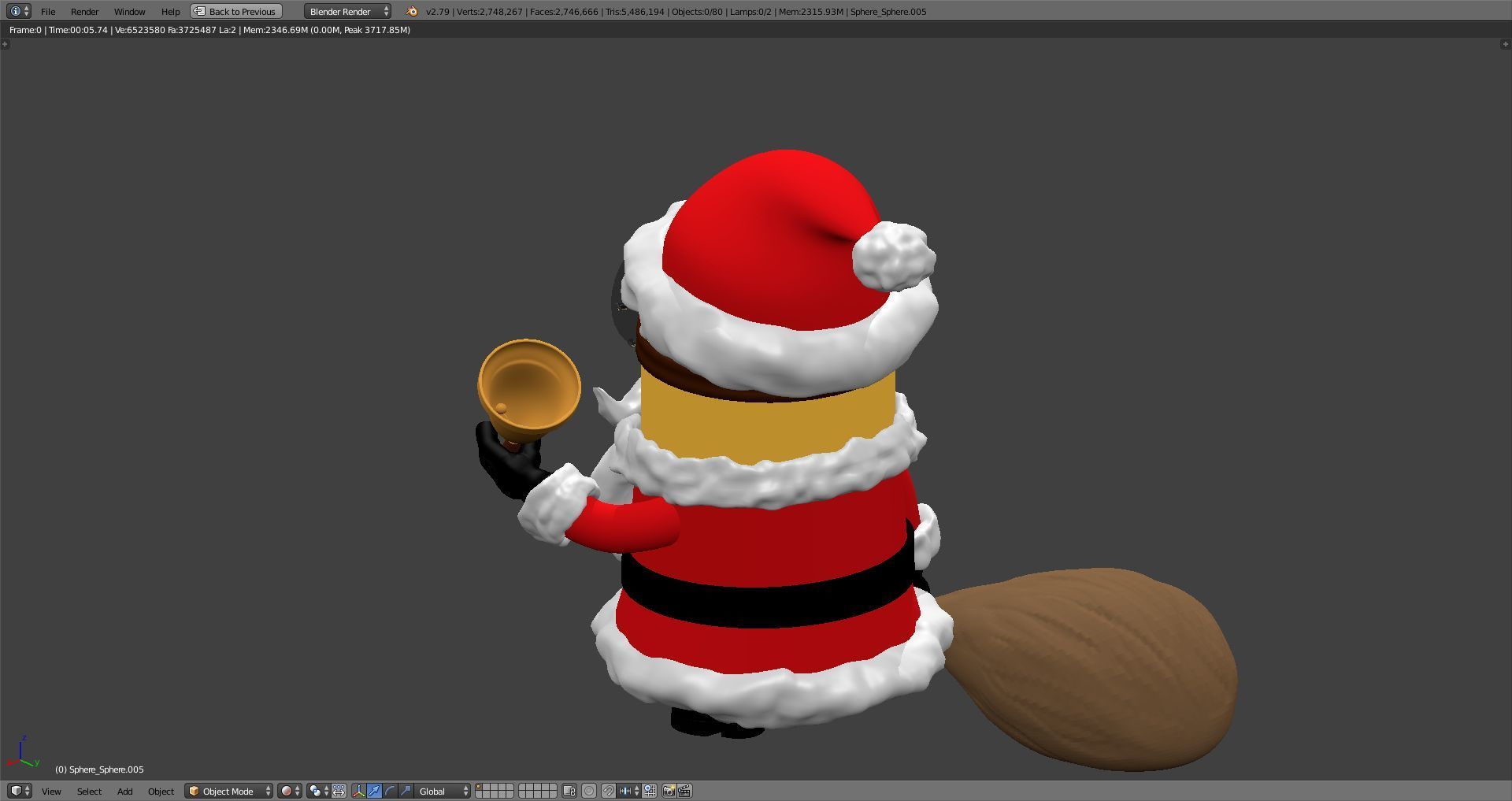Click the proportional editing icon
This screenshot has height=801, width=1512.
pyautogui.click(x=589, y=791)
